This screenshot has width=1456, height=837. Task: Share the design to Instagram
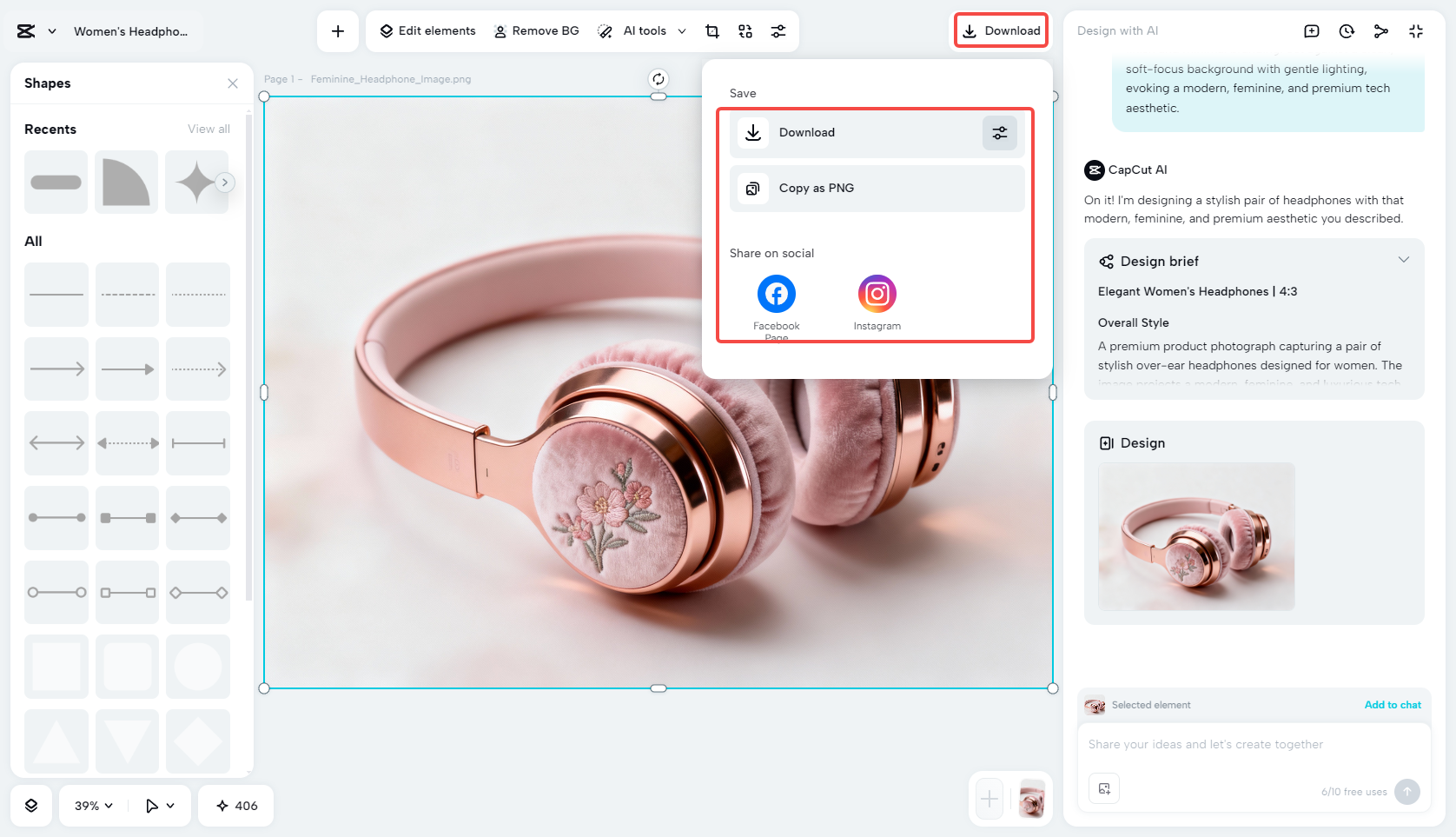(877, 294)
